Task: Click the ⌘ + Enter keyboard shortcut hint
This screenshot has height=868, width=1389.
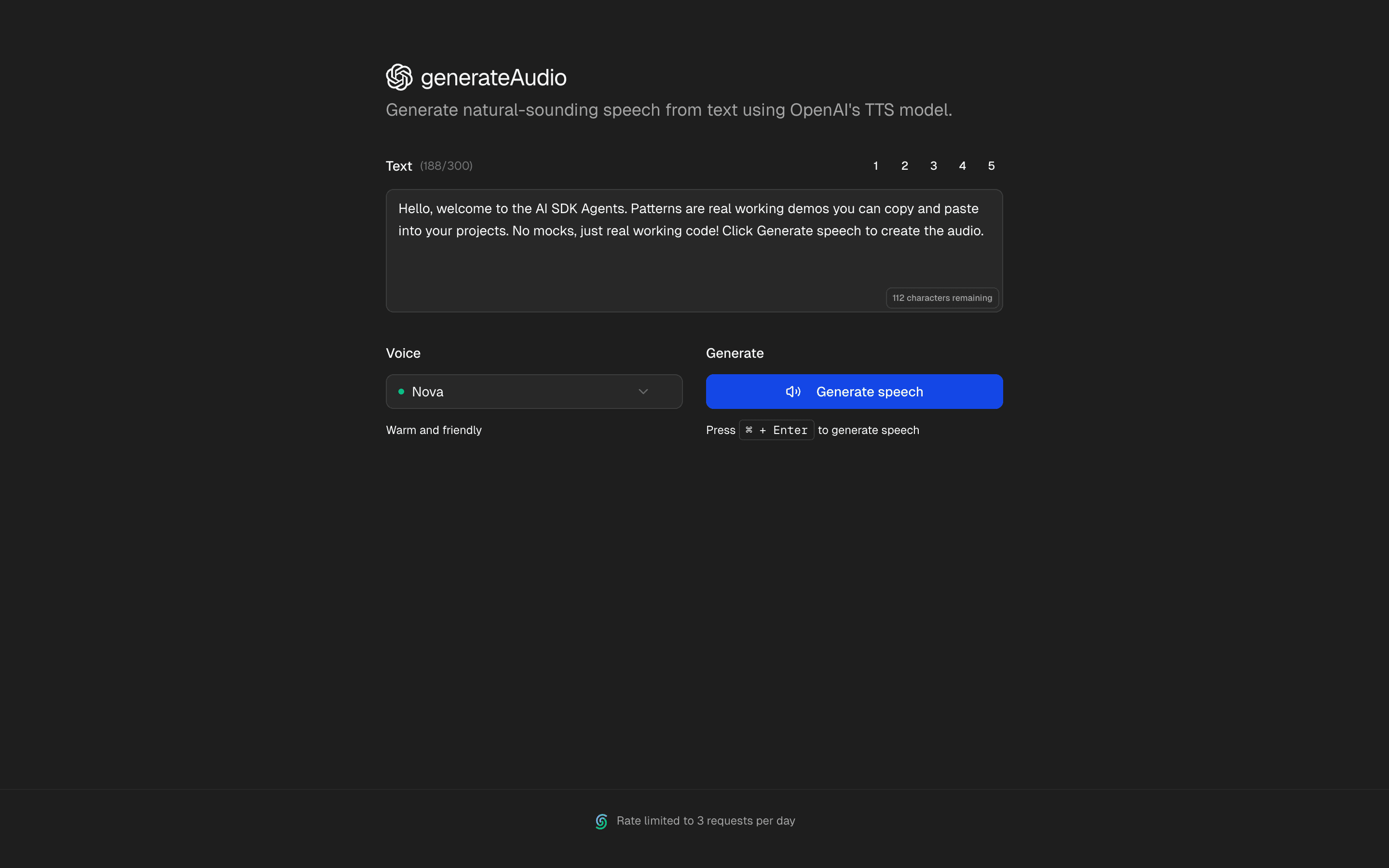Action: click(x=776, y=429)
